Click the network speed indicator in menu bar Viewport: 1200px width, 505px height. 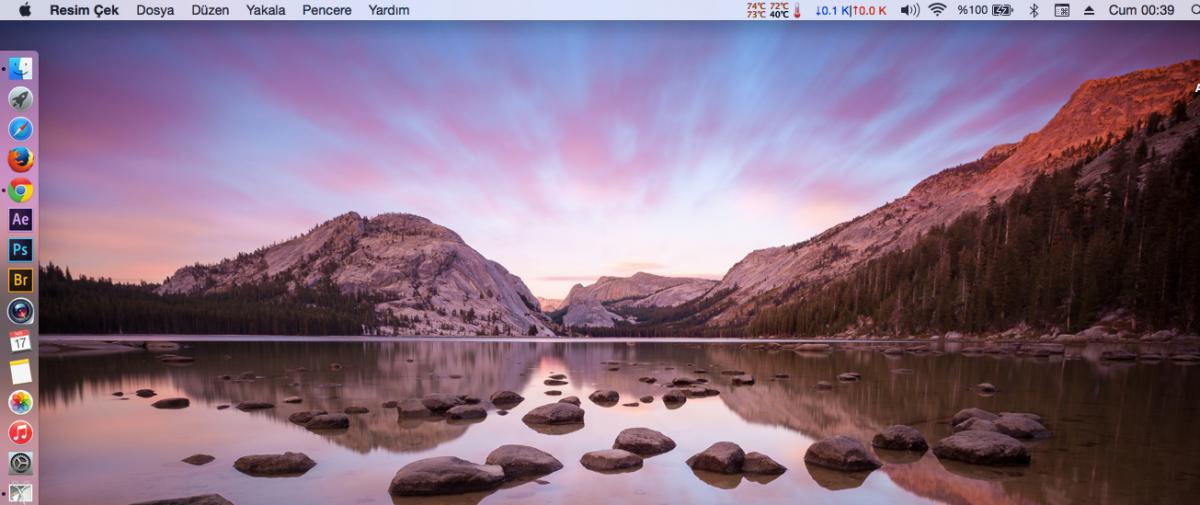[850, 10]
